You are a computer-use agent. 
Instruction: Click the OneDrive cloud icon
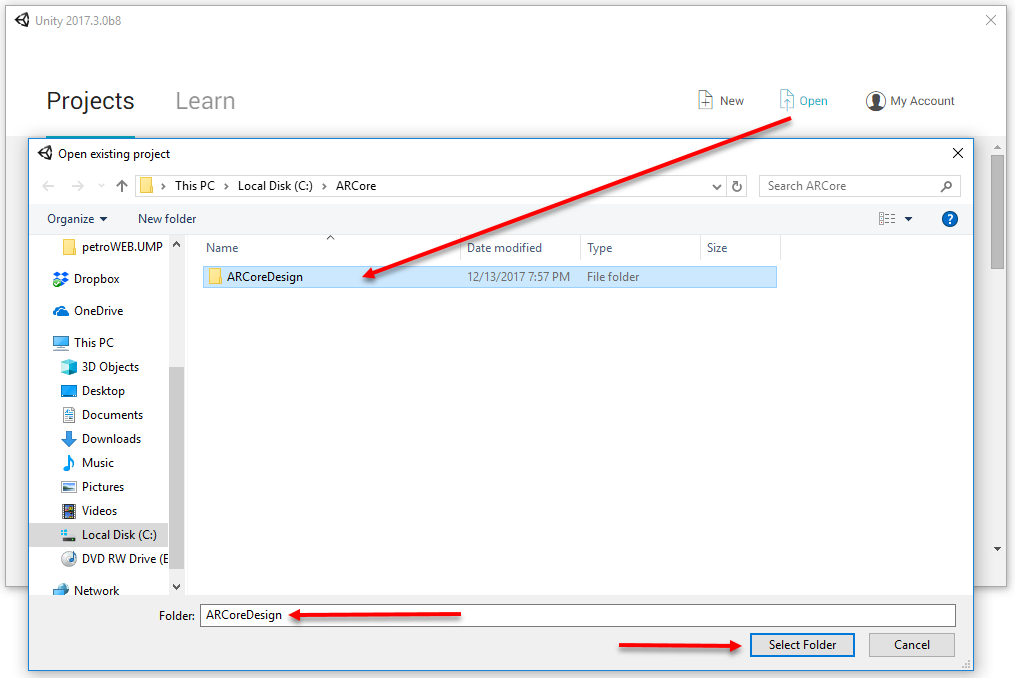(61, 311)
